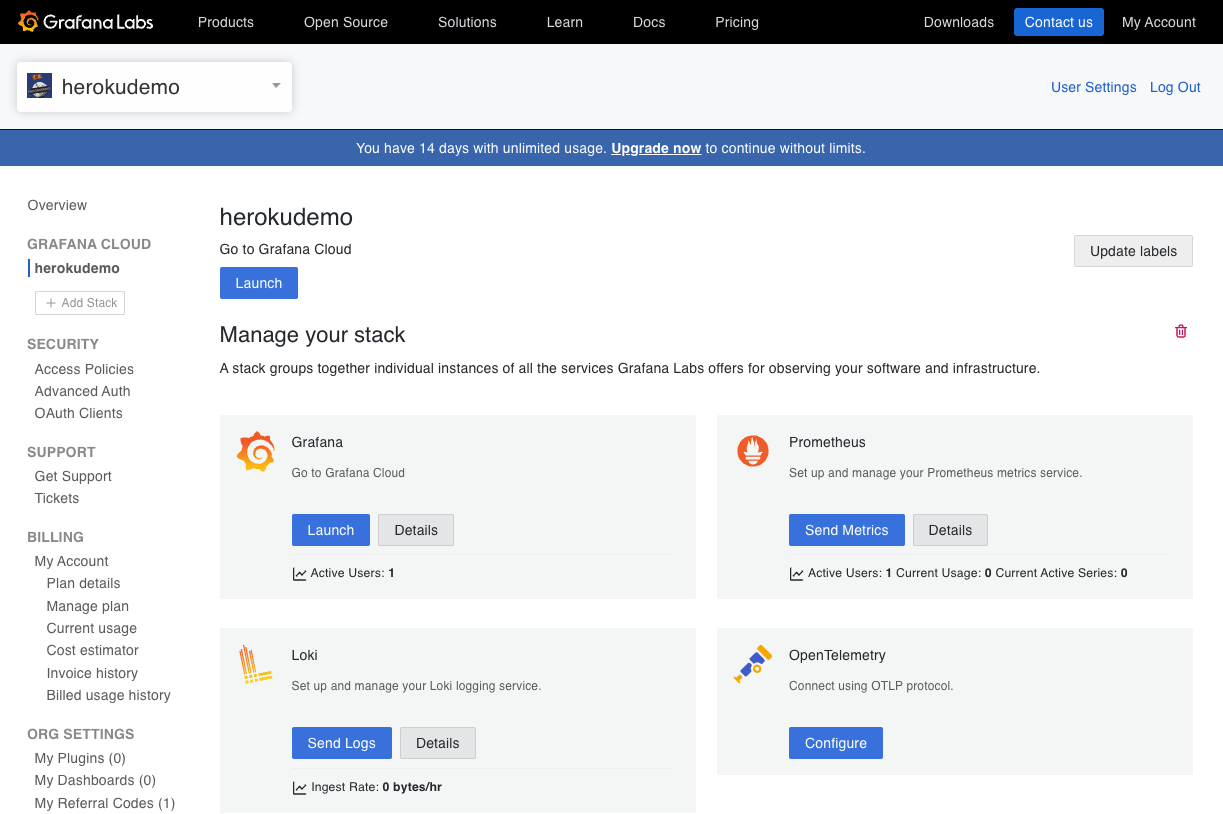Click Configure for OpenTelemetry
This screenshot has width=1223, height=814.
pos(836,743)
